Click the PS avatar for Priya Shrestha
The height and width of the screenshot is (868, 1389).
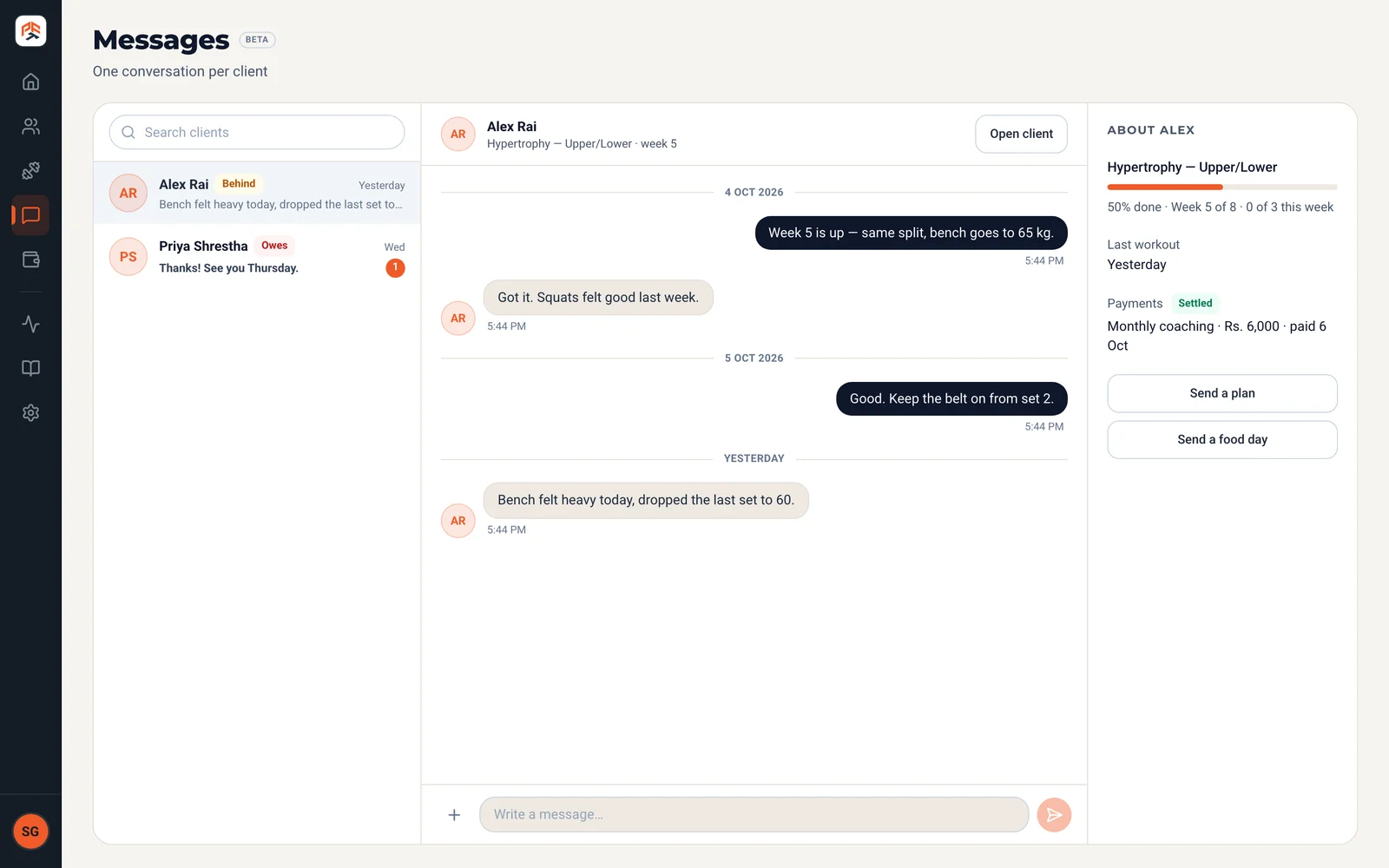128,257
